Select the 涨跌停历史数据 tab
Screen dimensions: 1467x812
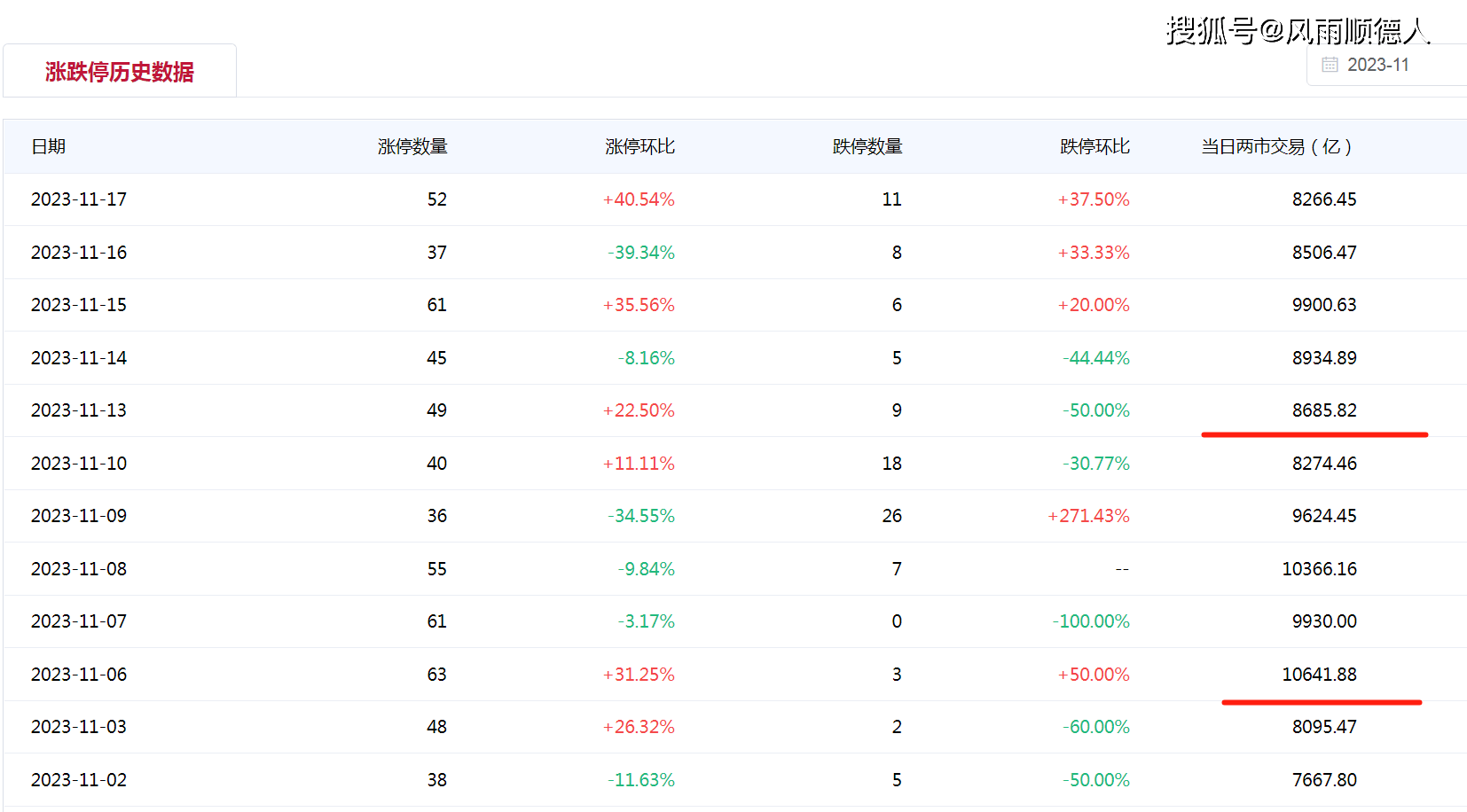tap(120, 72)
